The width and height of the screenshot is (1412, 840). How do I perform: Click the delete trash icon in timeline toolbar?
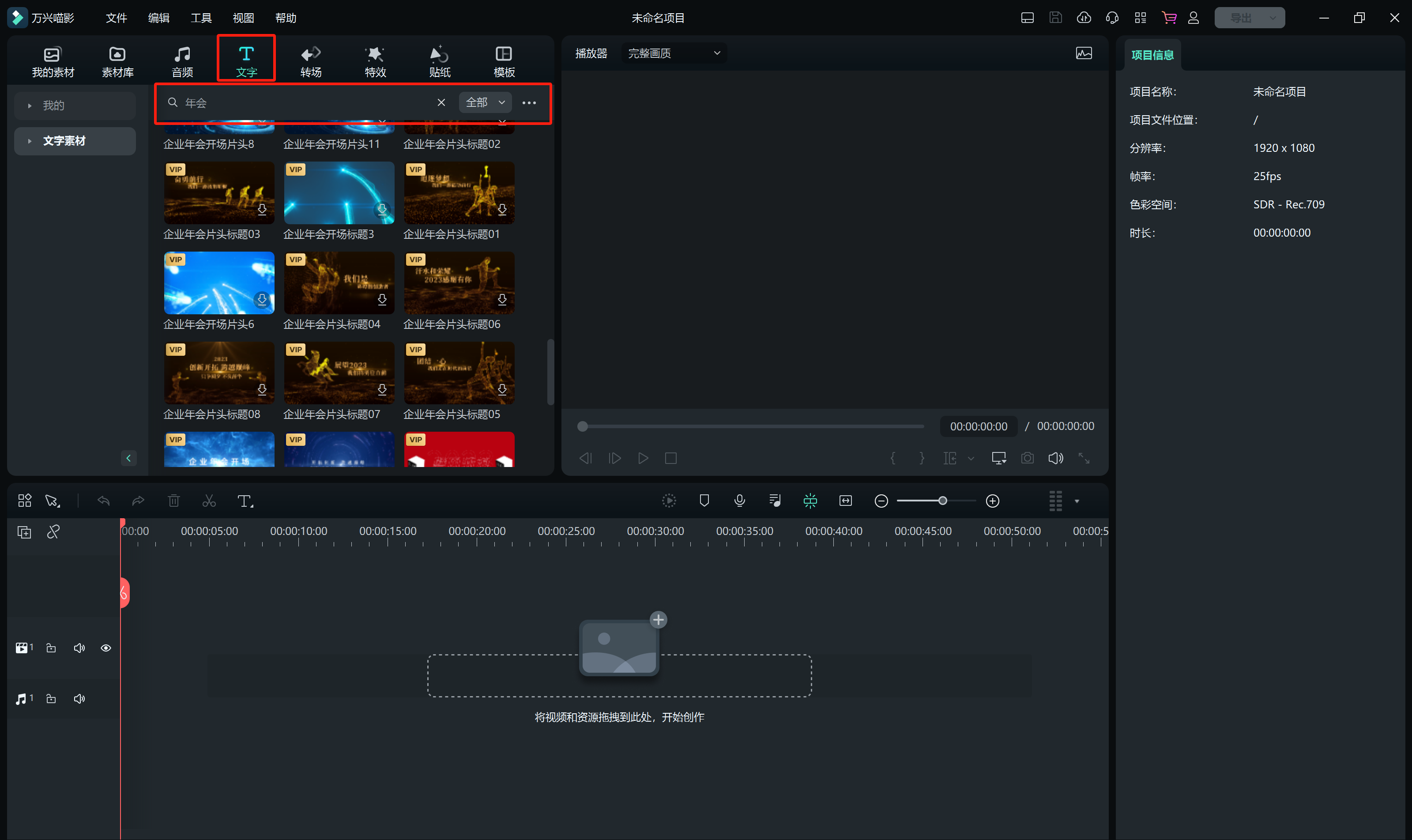click(174, 501)
